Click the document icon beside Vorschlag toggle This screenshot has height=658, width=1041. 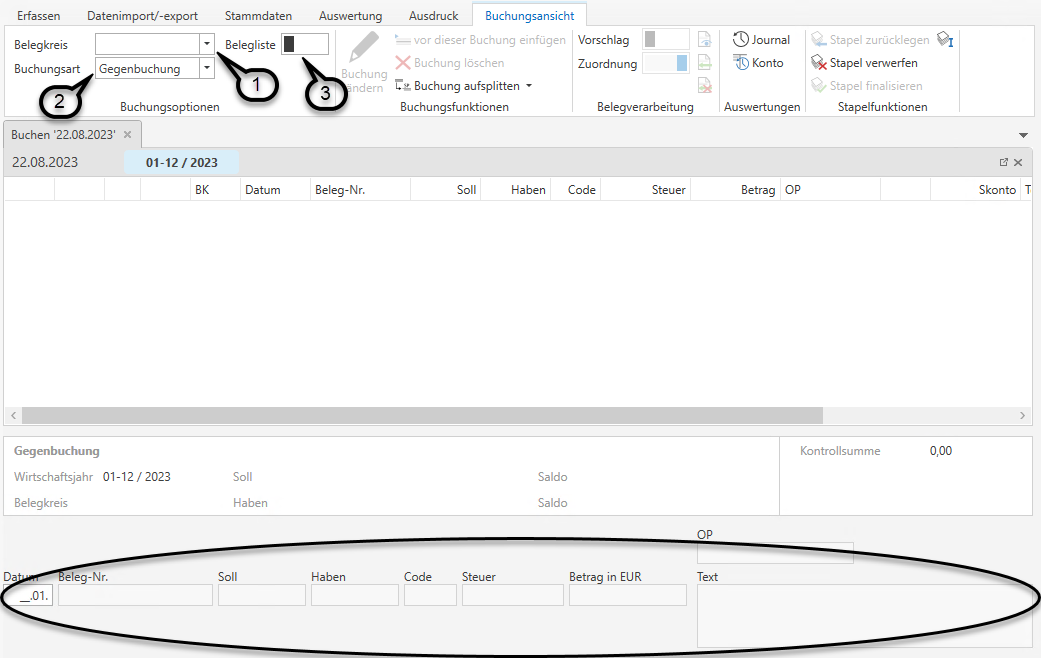704,40
